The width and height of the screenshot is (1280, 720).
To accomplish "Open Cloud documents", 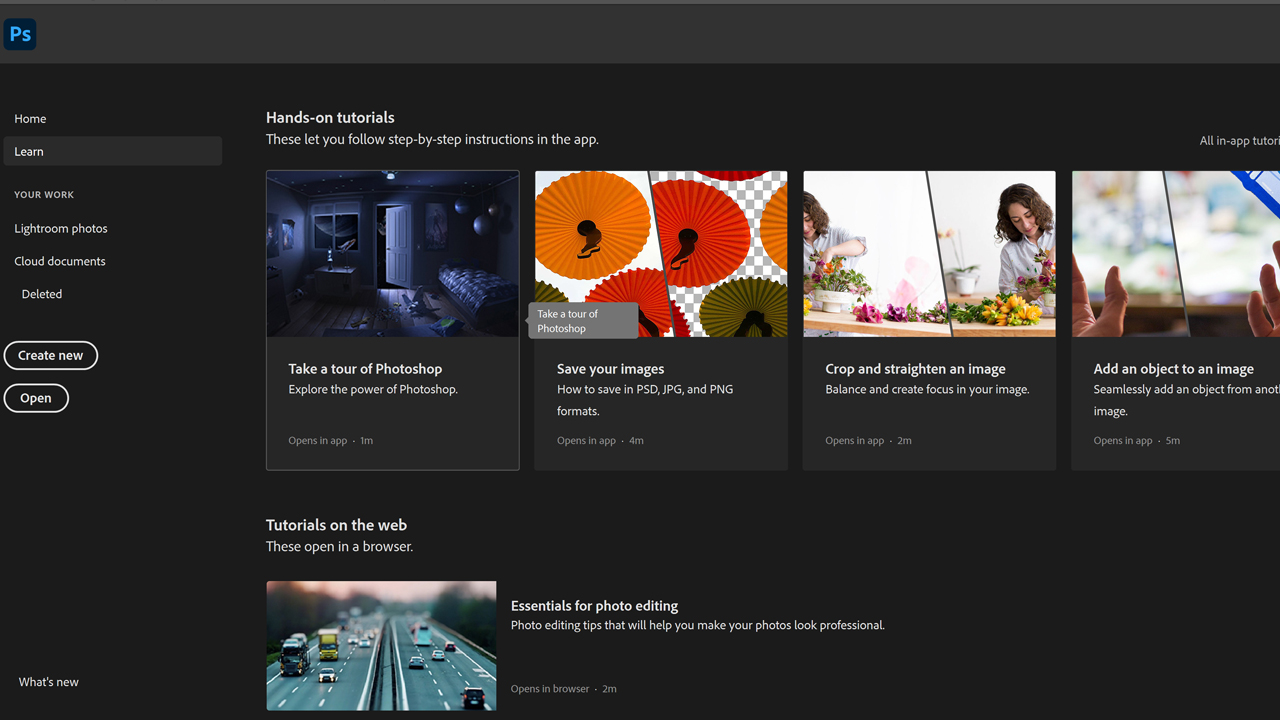I will (60, 262).
